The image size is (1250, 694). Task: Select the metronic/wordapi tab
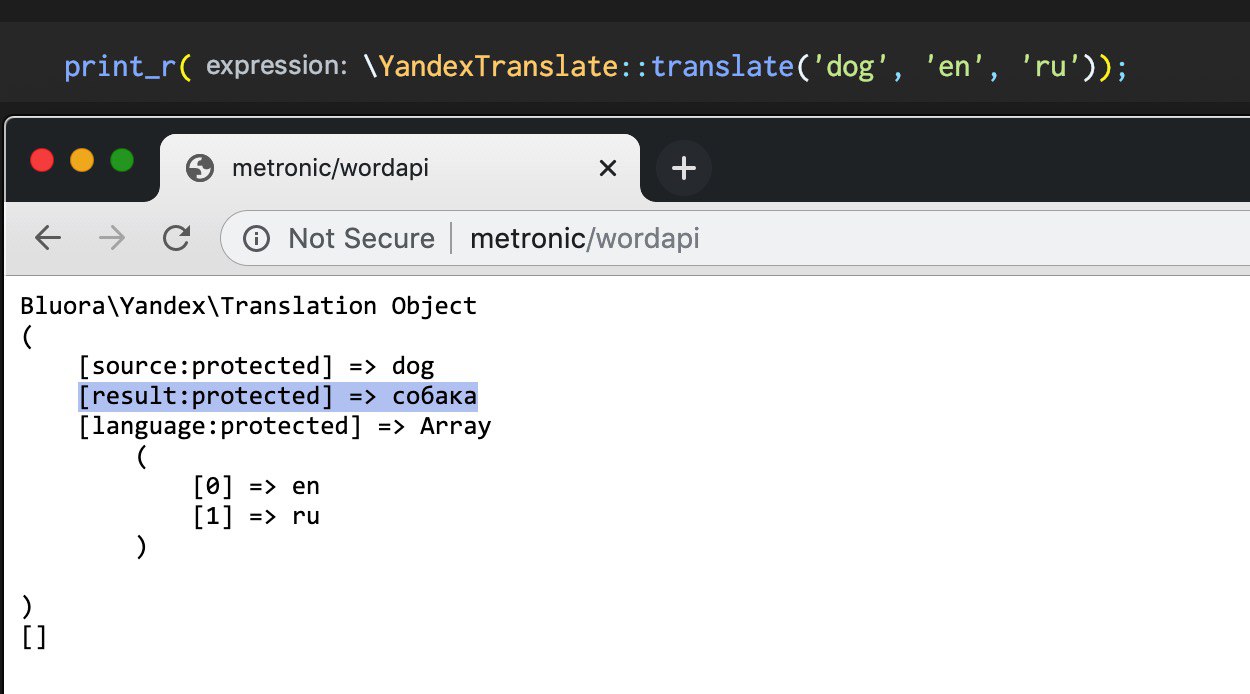(400, 168)
